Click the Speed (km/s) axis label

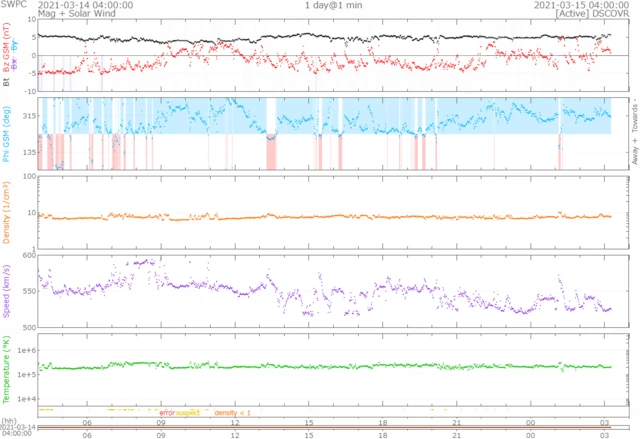tap(7, 291)
